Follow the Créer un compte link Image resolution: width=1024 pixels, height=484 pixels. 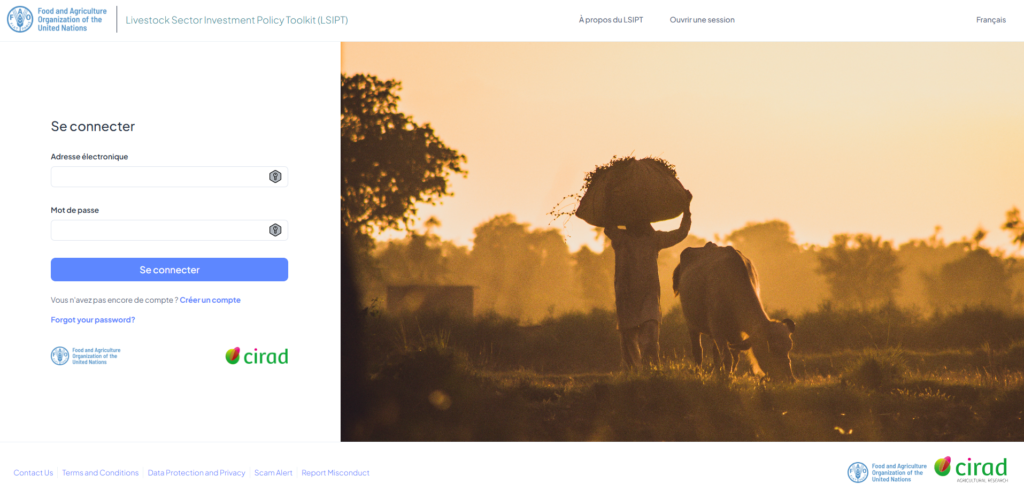coord(210,300)
